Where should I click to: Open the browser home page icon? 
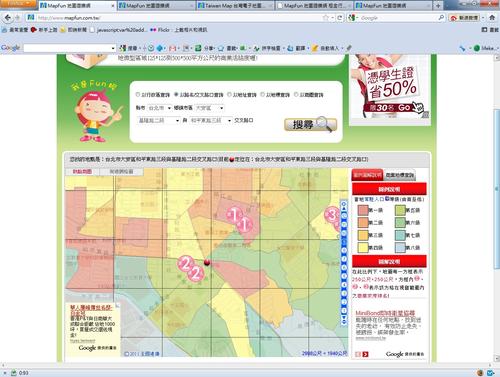click(492, 18)
